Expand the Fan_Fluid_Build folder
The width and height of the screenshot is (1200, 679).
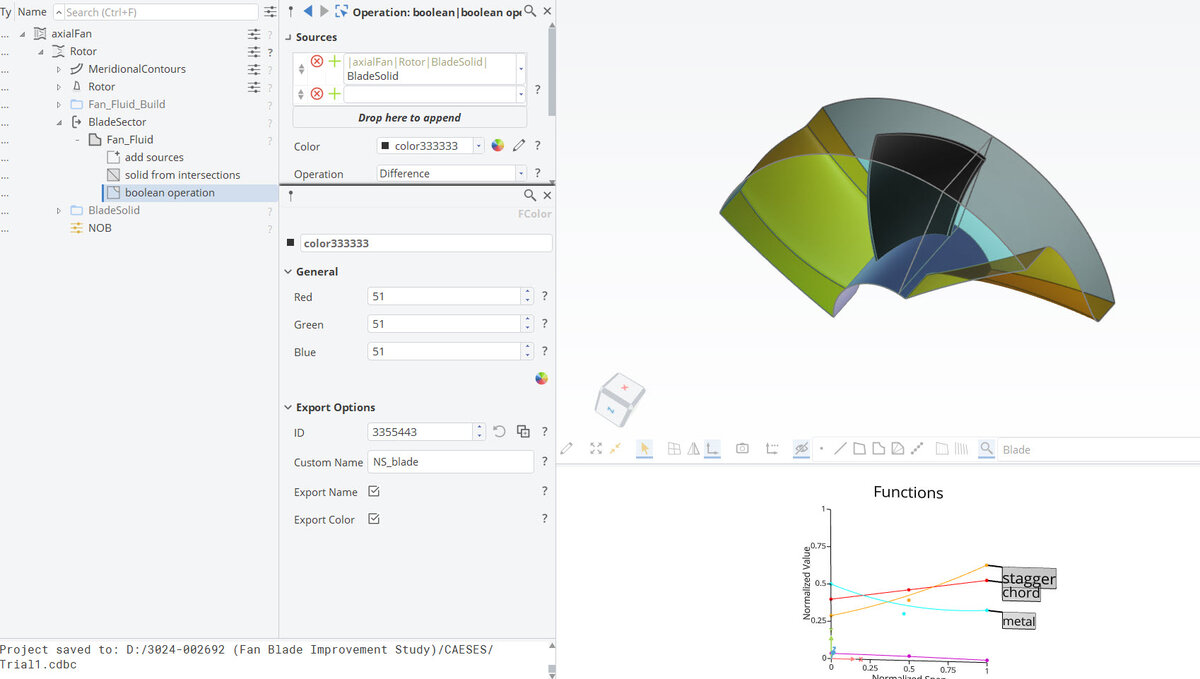[x=59, y=104]
